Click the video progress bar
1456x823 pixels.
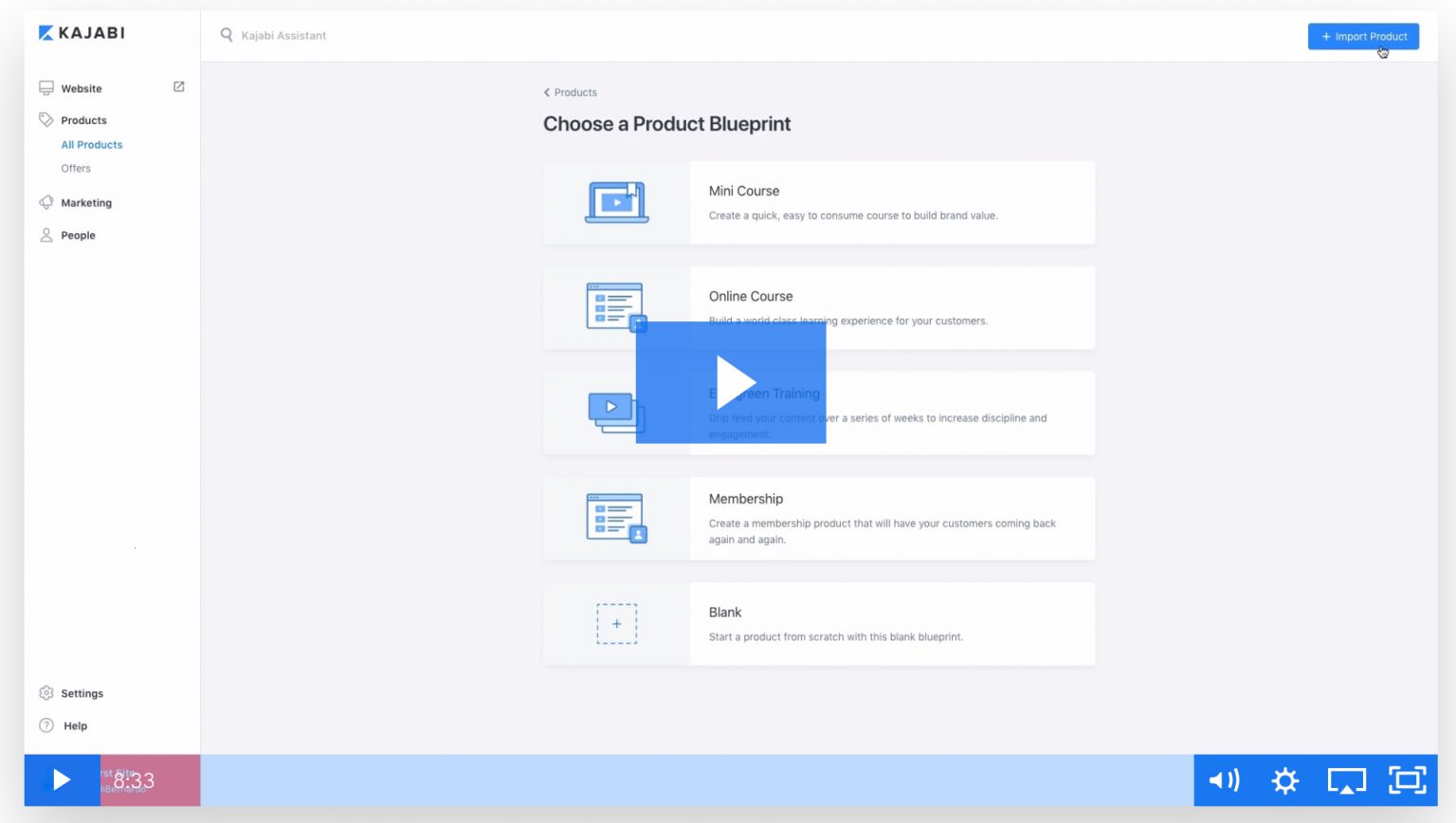(696, 780)
